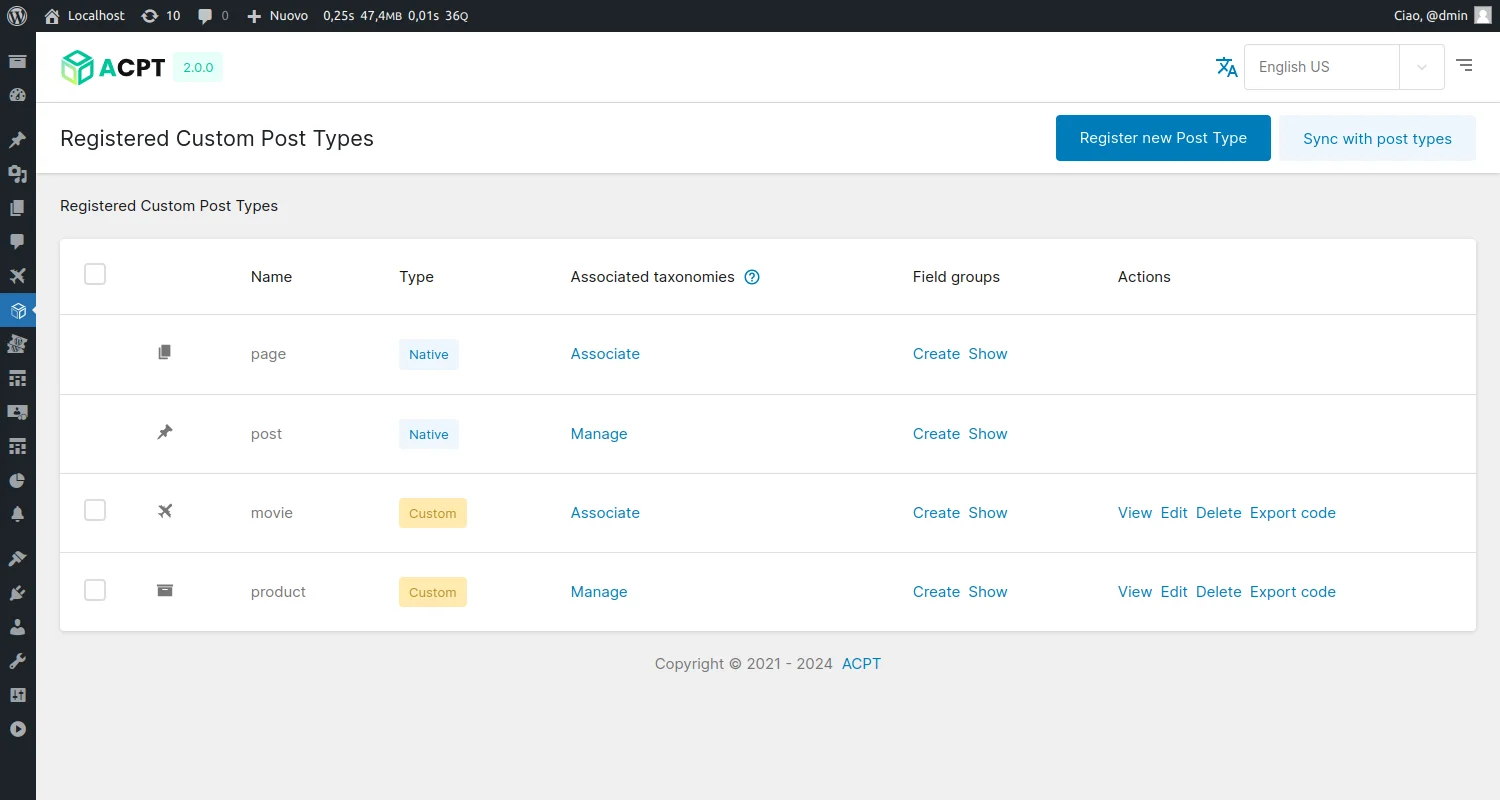Open Plugins plug icon in sidebar
This screenshot has height=800, width=1500.
click(17, 593)
